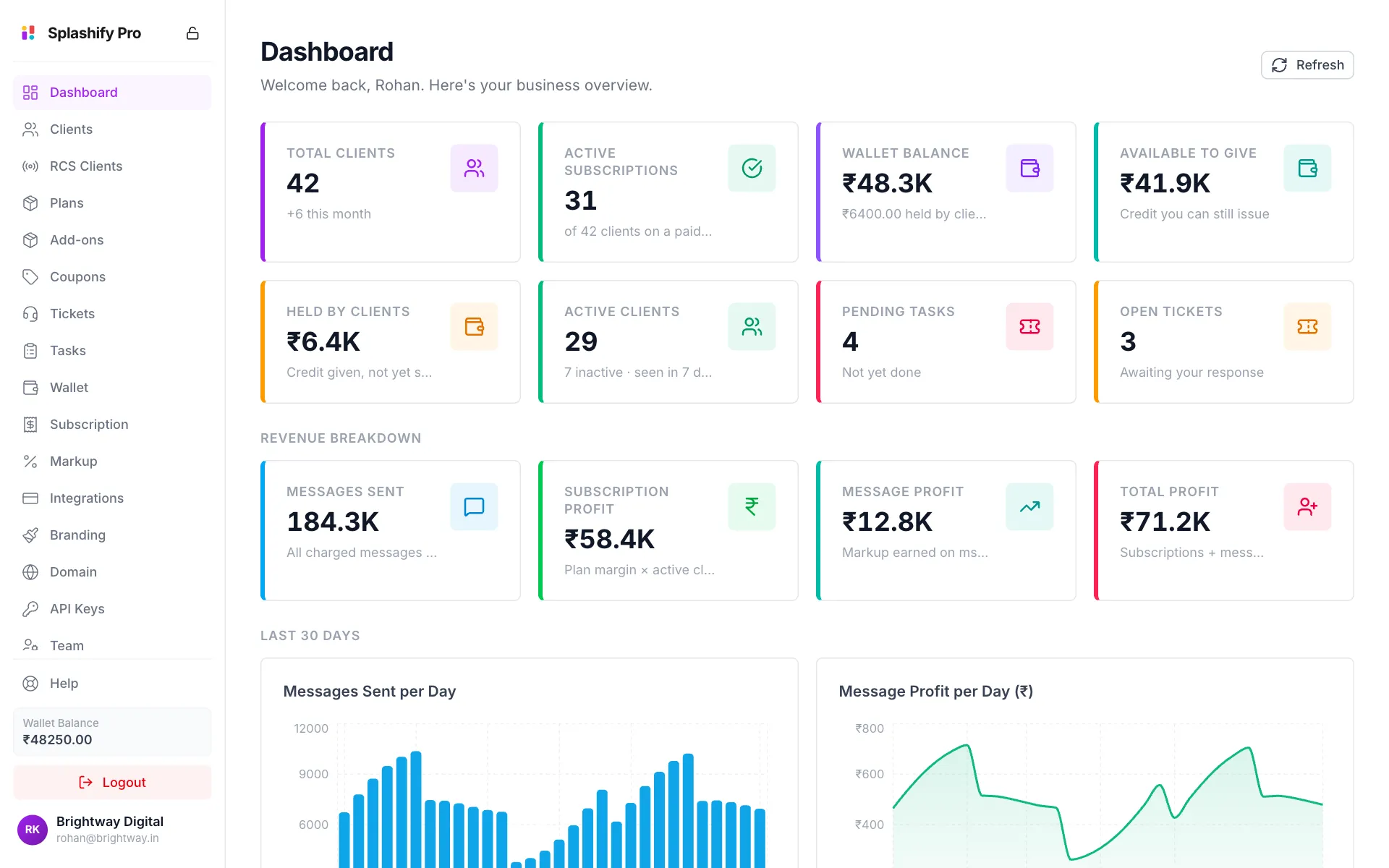The width and height of the screenshot is (1389, 868).
Task: Click the Active Subscriptions checkmark icon
Action: click(752, 169)
